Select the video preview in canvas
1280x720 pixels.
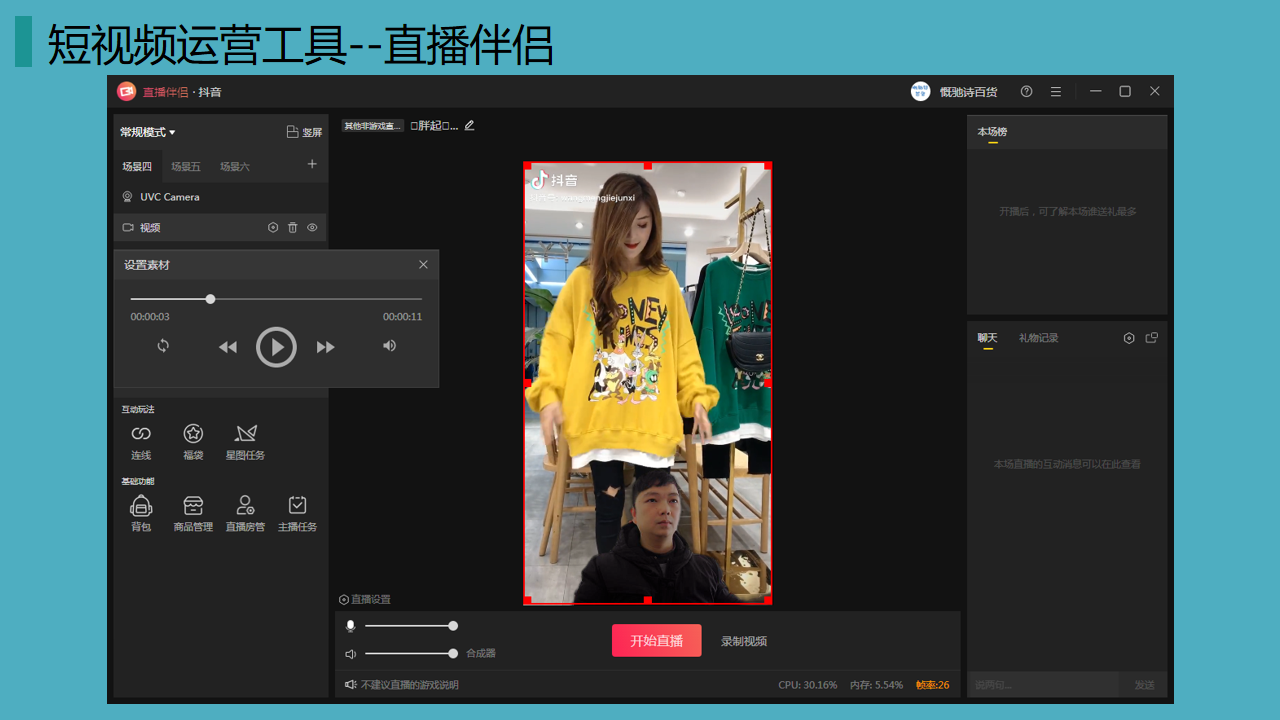click(647, 384)
